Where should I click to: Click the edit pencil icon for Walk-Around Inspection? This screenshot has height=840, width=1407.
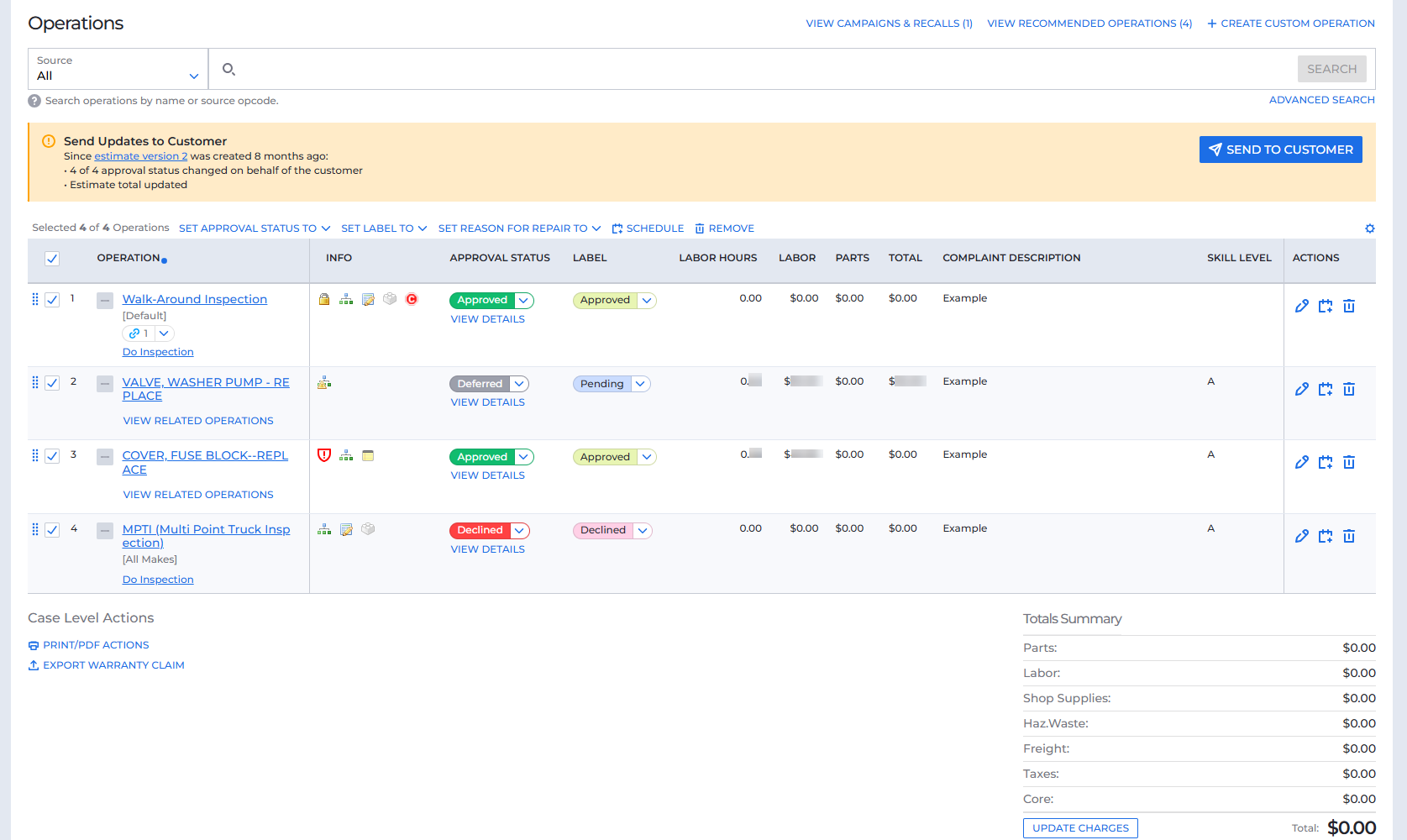click(x=1302, y=306)
